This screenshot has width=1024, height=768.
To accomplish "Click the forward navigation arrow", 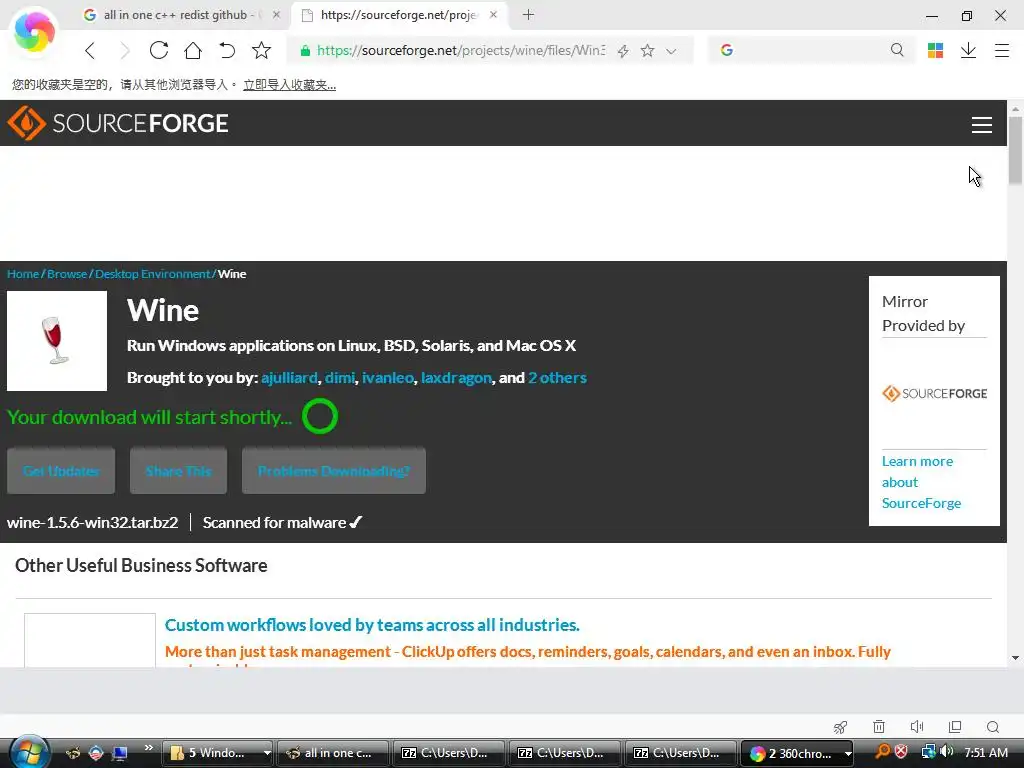I will (x=124, y=50).
